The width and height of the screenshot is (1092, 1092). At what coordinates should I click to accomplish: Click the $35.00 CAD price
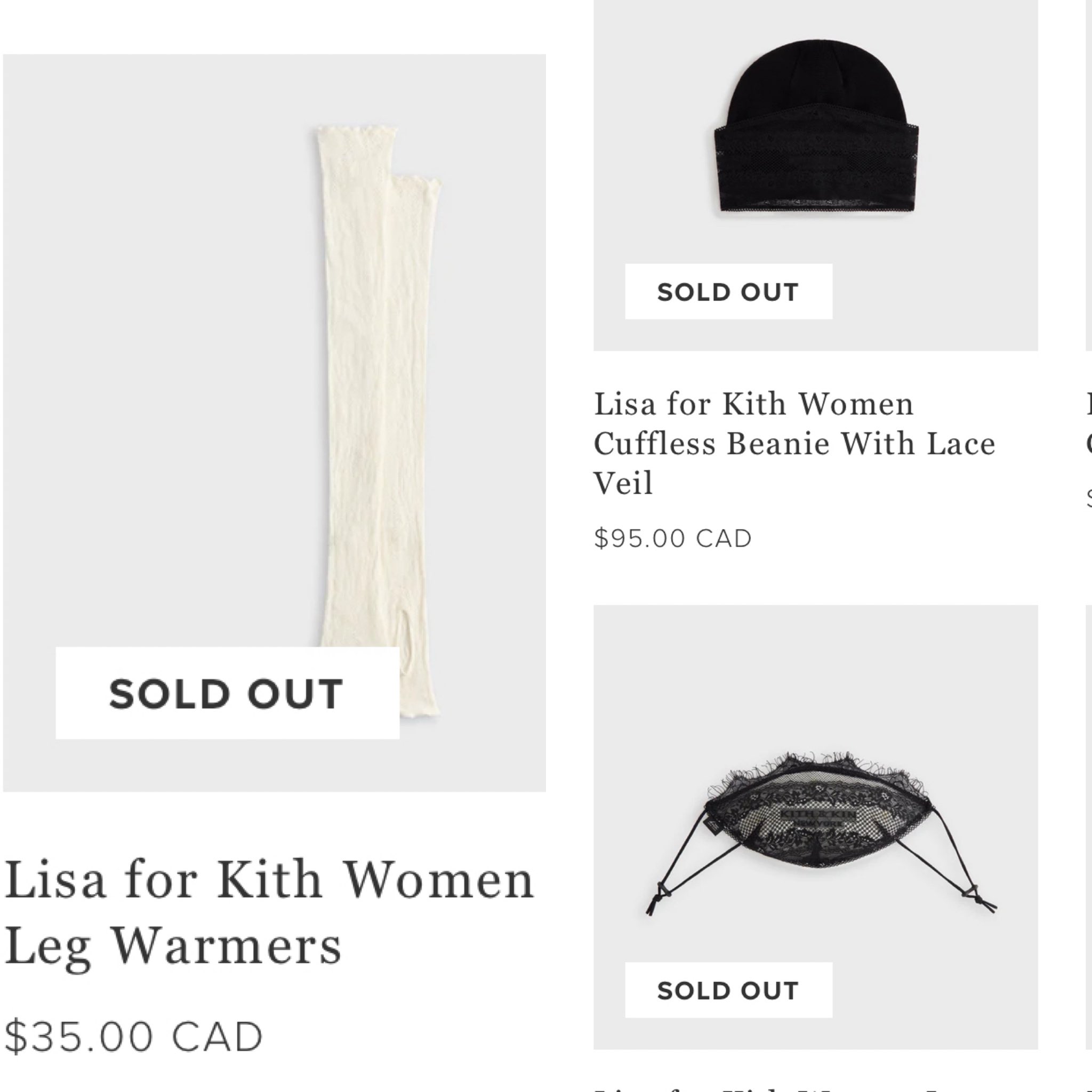click(134, 1037)
